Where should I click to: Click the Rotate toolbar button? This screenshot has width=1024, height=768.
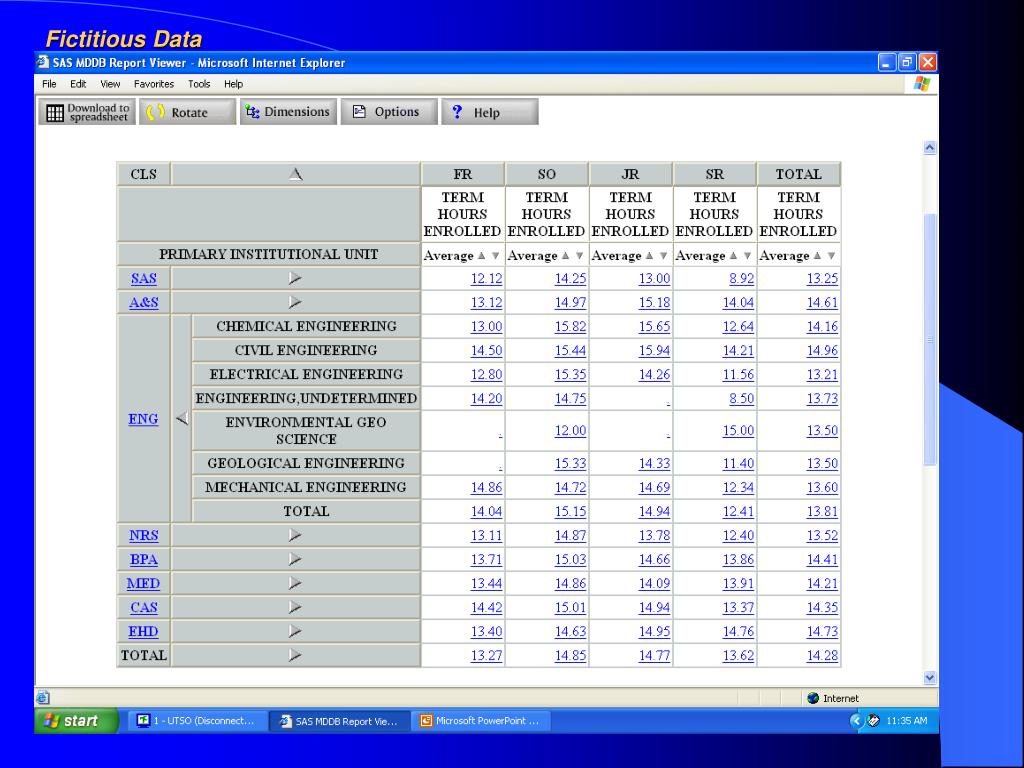[187, 112]
